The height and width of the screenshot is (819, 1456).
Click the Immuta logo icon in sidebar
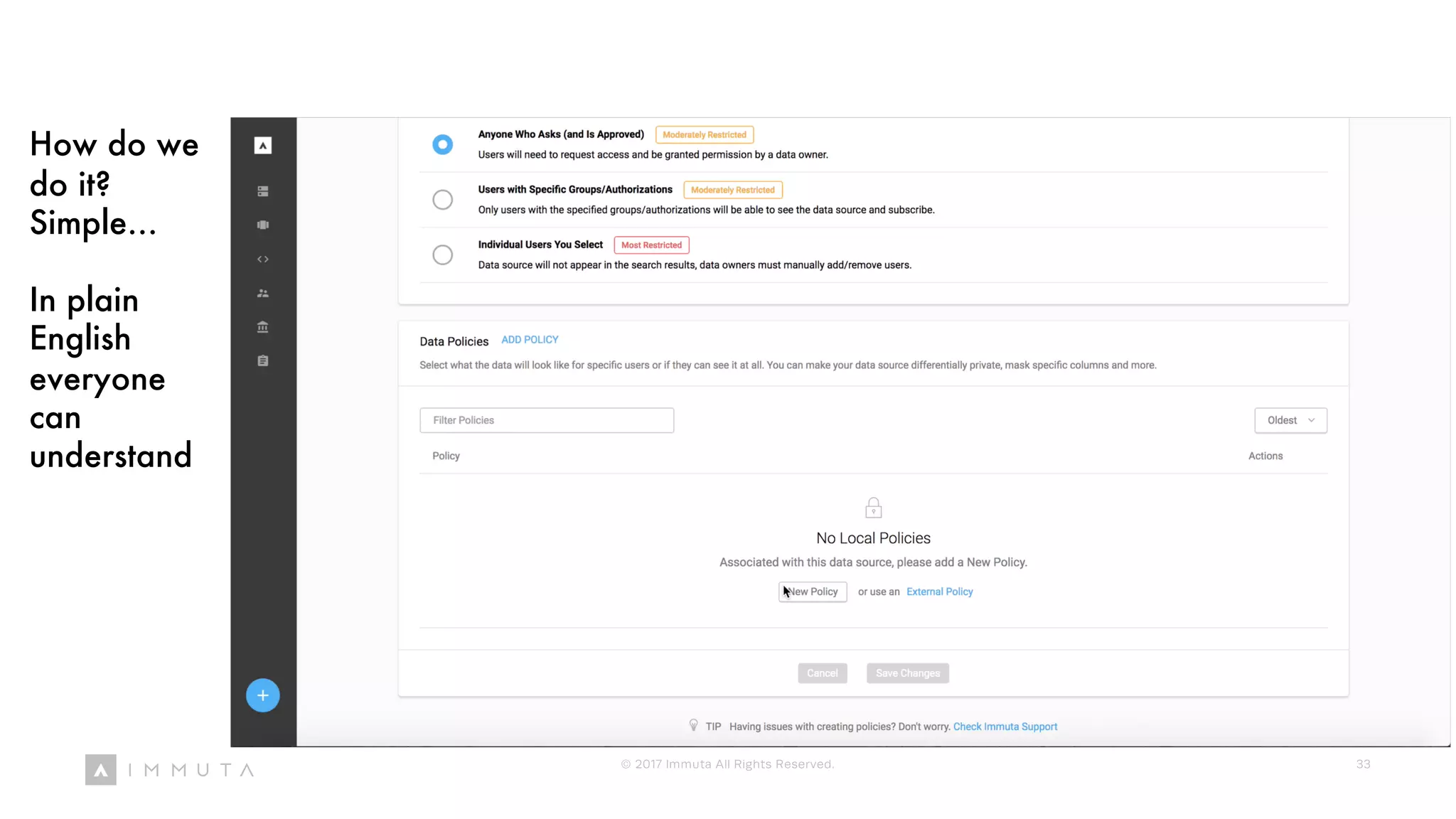pyautogui.click(x=262, y=145)
